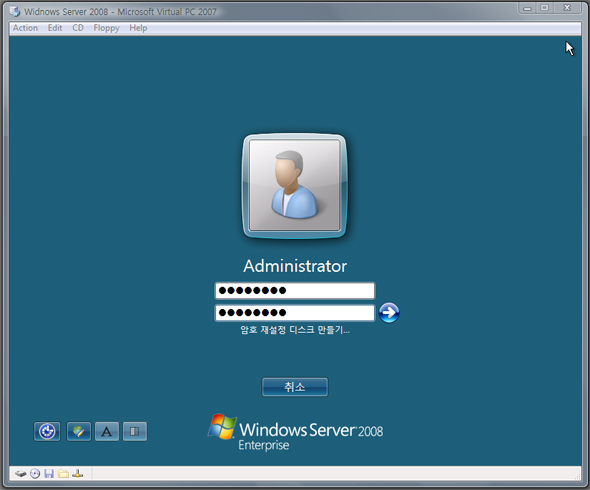Maximize the Virtual PC window

click(x=544, y=8)
